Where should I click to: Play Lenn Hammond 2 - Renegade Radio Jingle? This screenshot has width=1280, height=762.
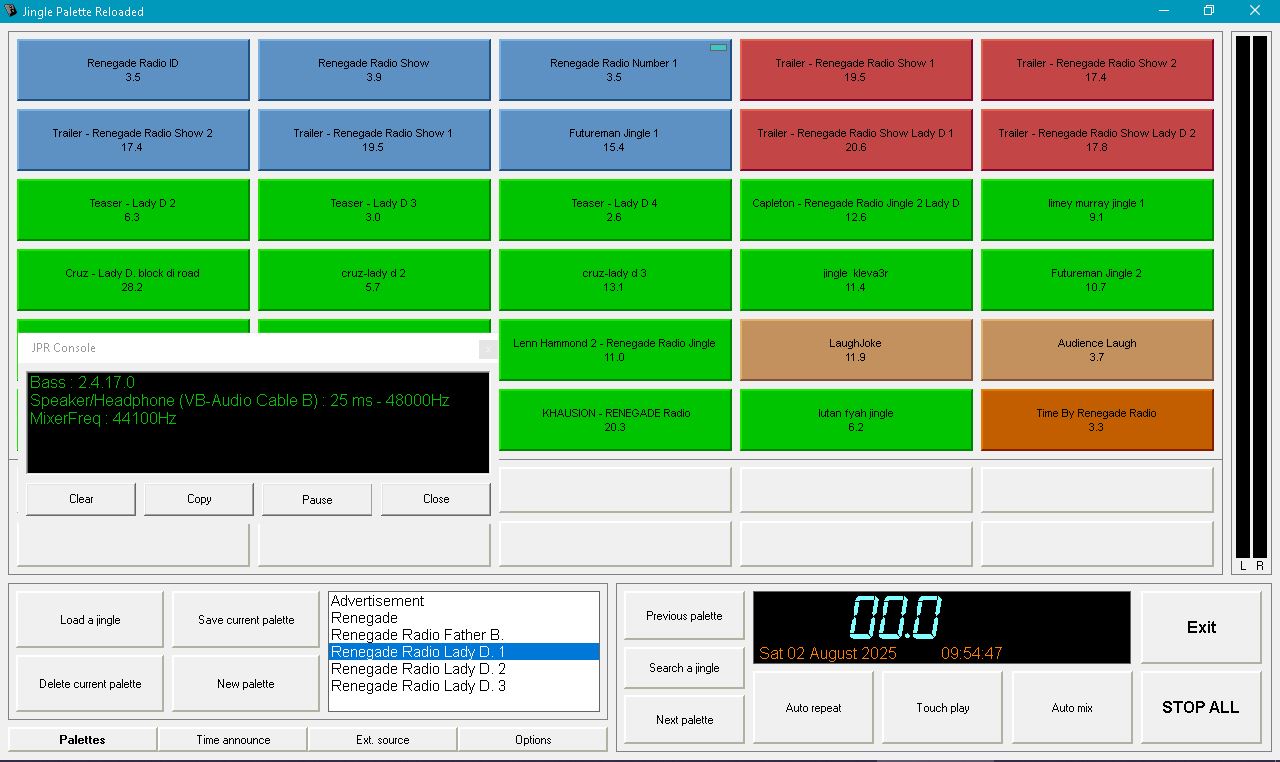615,350
